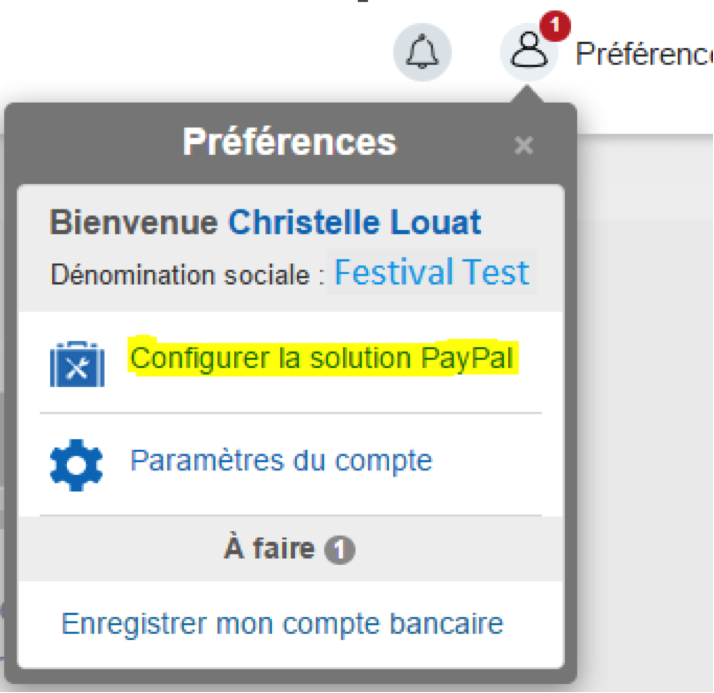Click the Dénomination sociale label
Screen dimensions: 714x693
[187, 275]
